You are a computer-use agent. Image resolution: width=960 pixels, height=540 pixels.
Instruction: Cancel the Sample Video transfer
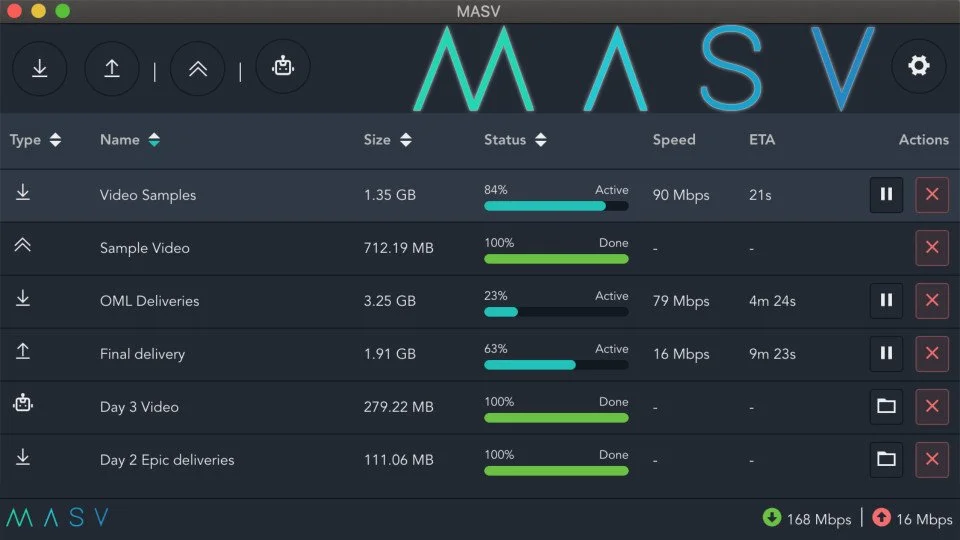(x=932, y=247)
